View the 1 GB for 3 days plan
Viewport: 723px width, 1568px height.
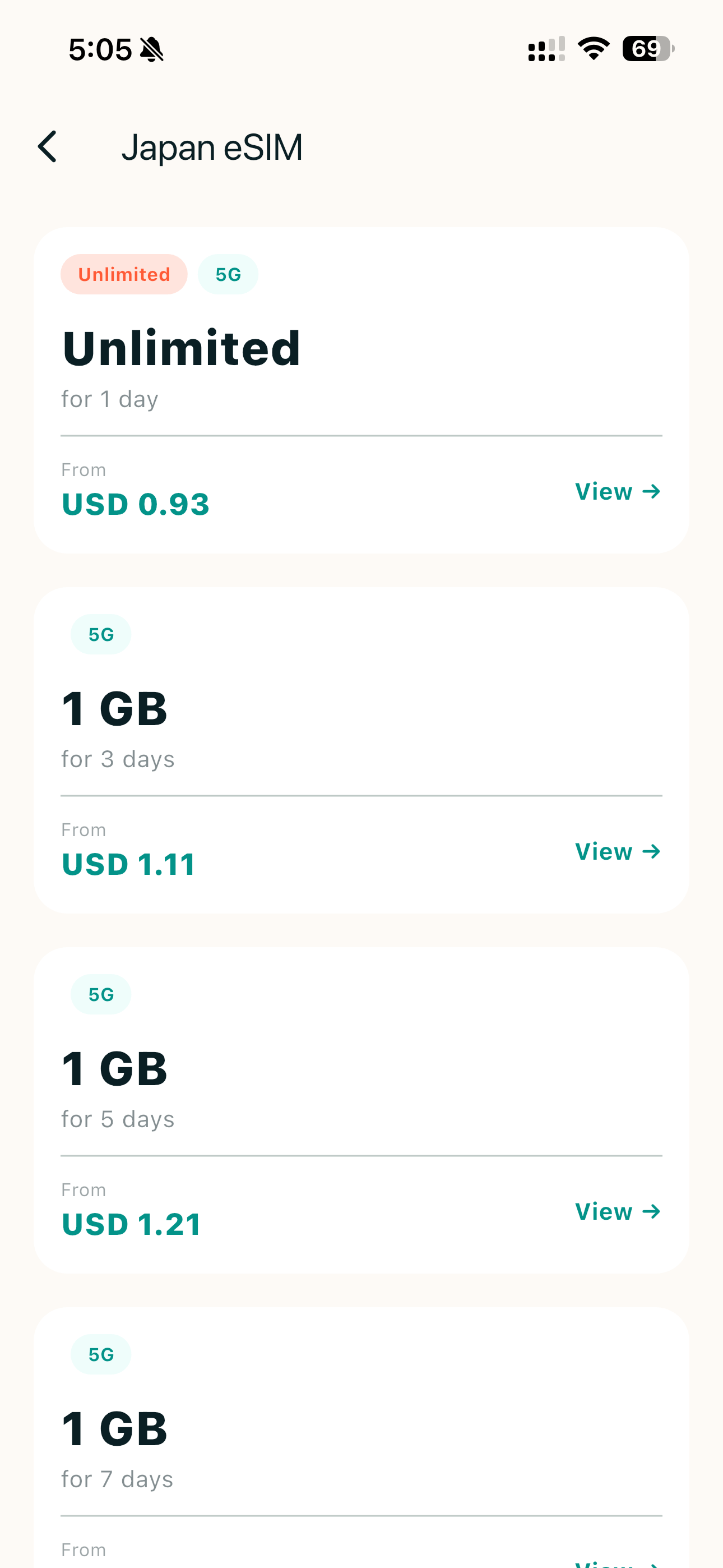tap(618, 851)
